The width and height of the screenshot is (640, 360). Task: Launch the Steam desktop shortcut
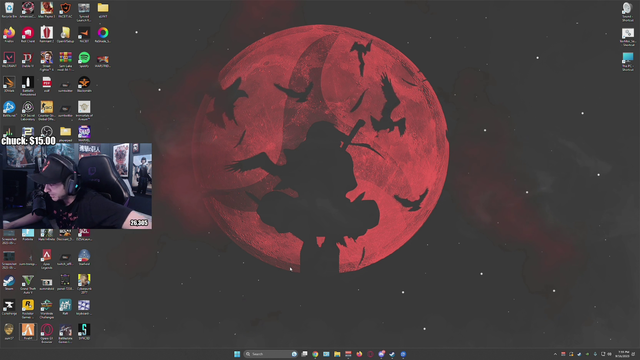tap(9, 282)
